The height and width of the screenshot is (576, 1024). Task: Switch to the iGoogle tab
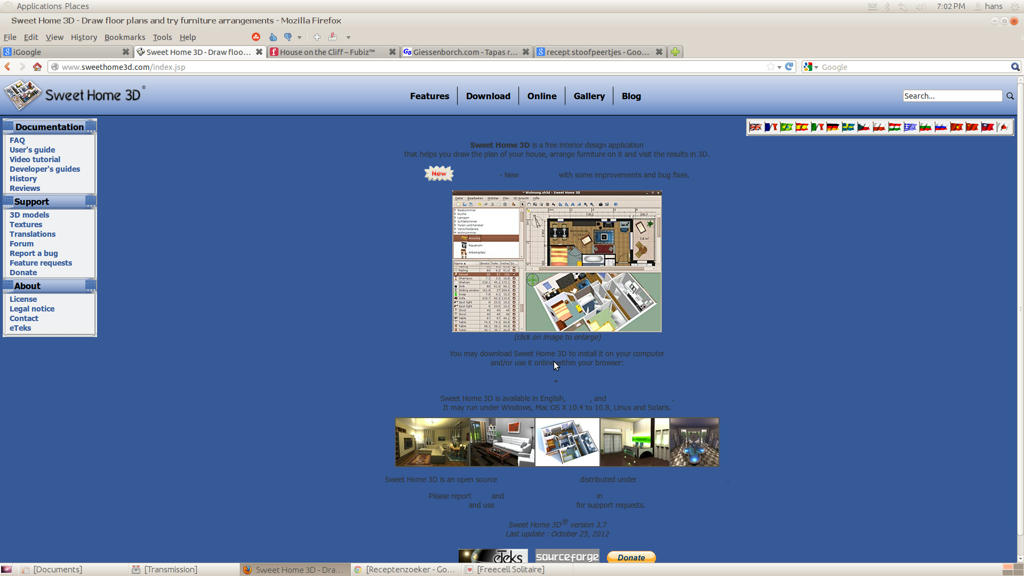point(66,52)
